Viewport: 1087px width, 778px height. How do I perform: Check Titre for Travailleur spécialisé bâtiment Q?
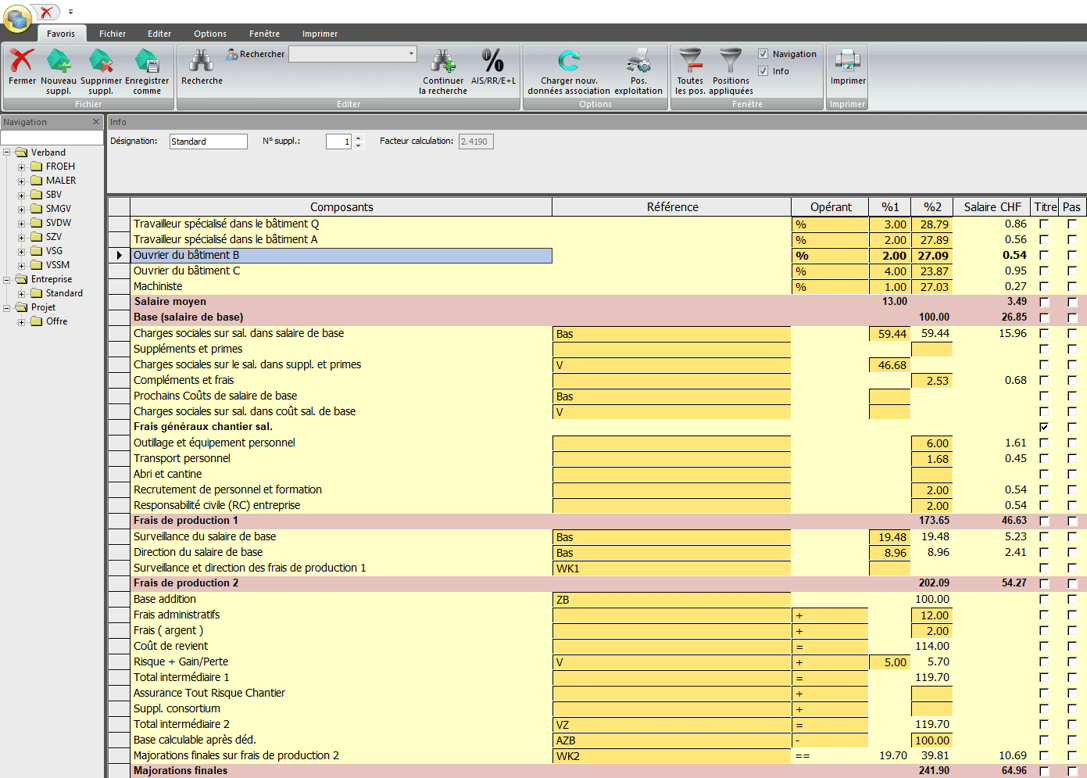(1044, 224)
